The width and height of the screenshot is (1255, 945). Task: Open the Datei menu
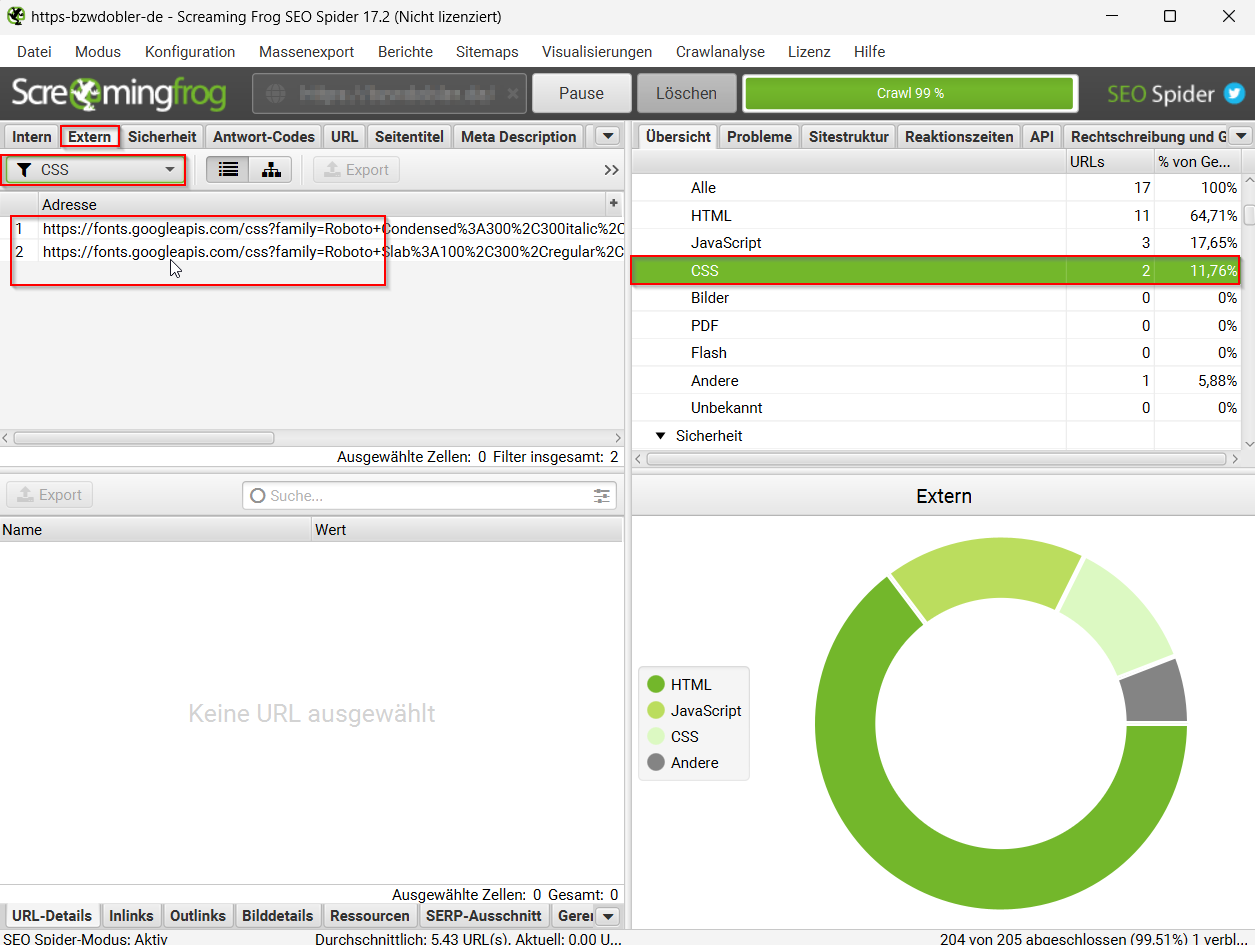click(x=34, y=52)
